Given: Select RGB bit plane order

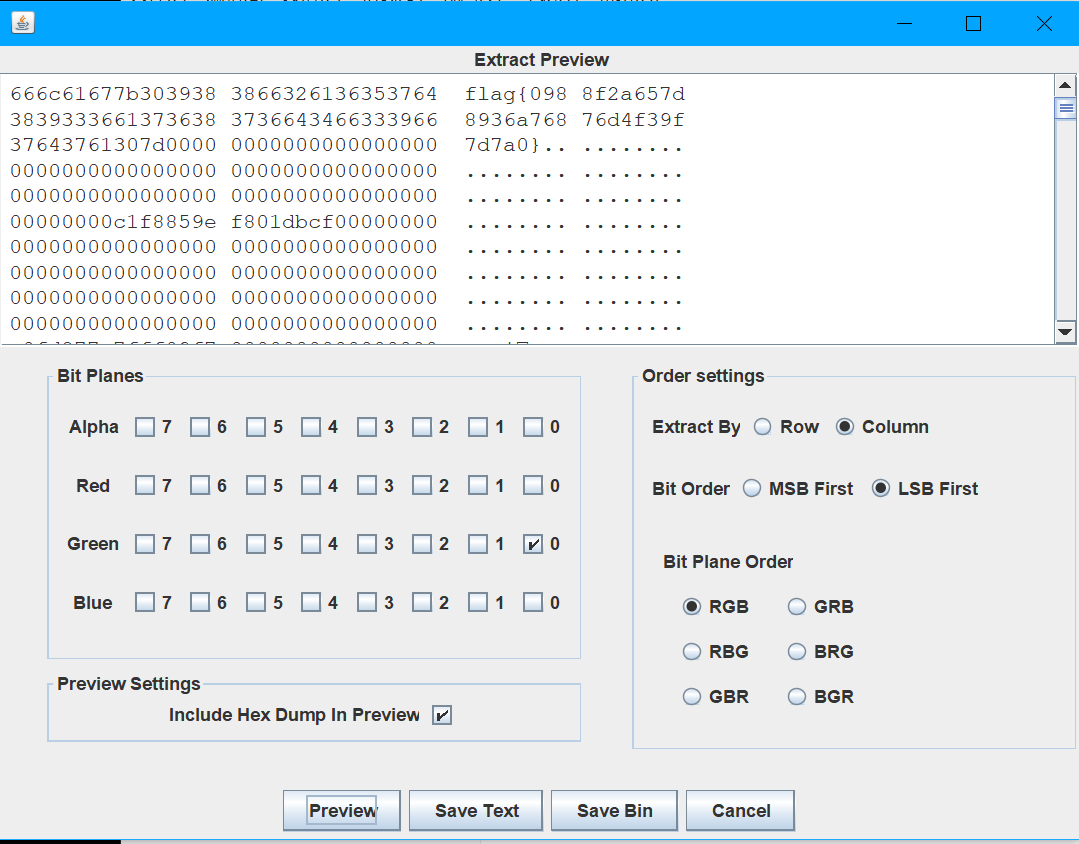Looking at the screenshot, I should pyautogui.click(x=692, y=606).
